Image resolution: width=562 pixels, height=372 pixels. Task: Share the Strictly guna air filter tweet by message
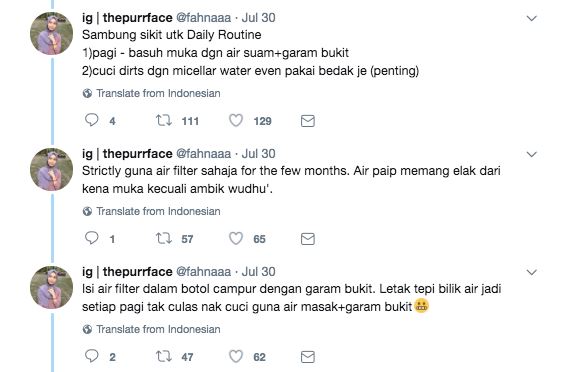pyautogui.click(x=308, y=239)
